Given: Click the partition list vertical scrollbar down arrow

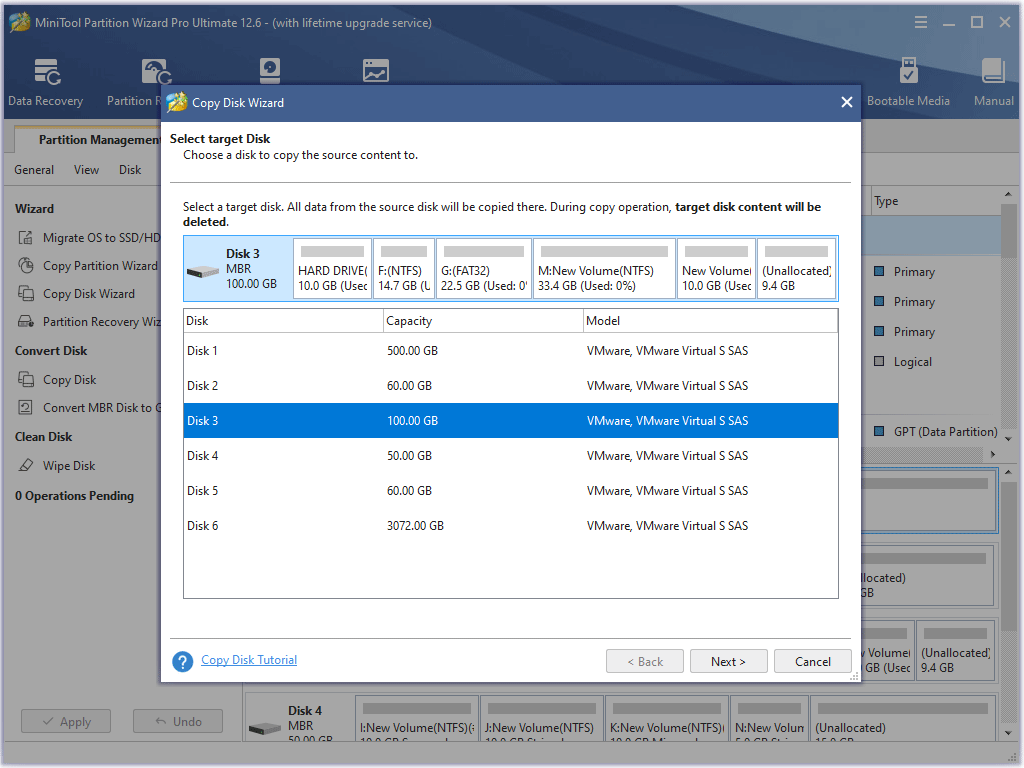Looking at the screenshot, I should tap(1009, 439).
